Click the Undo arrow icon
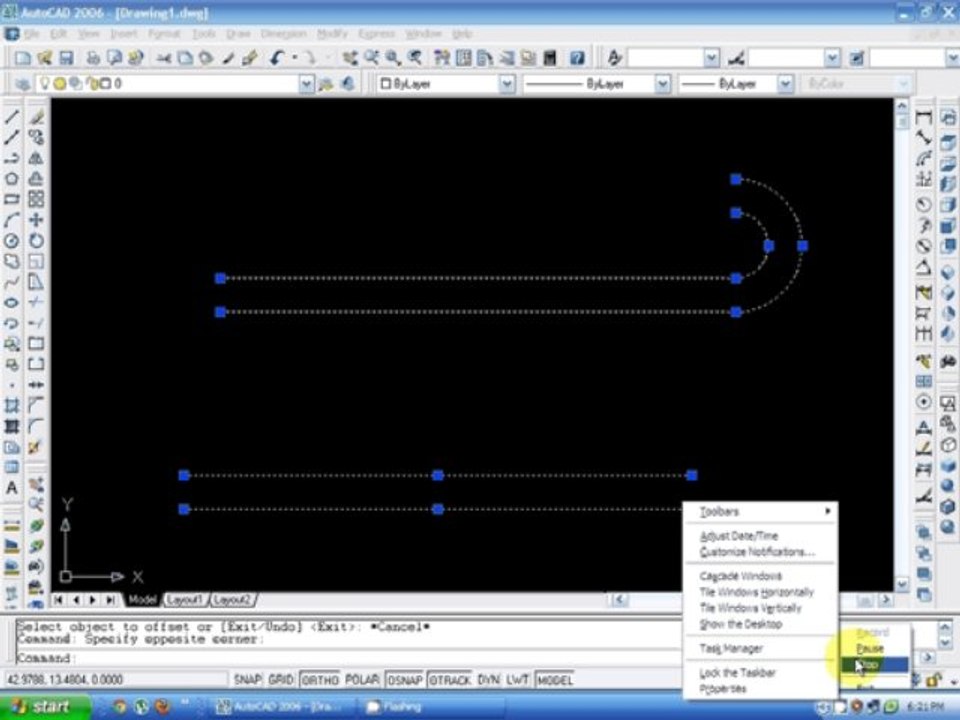960x720 pixels. (277, 58)
